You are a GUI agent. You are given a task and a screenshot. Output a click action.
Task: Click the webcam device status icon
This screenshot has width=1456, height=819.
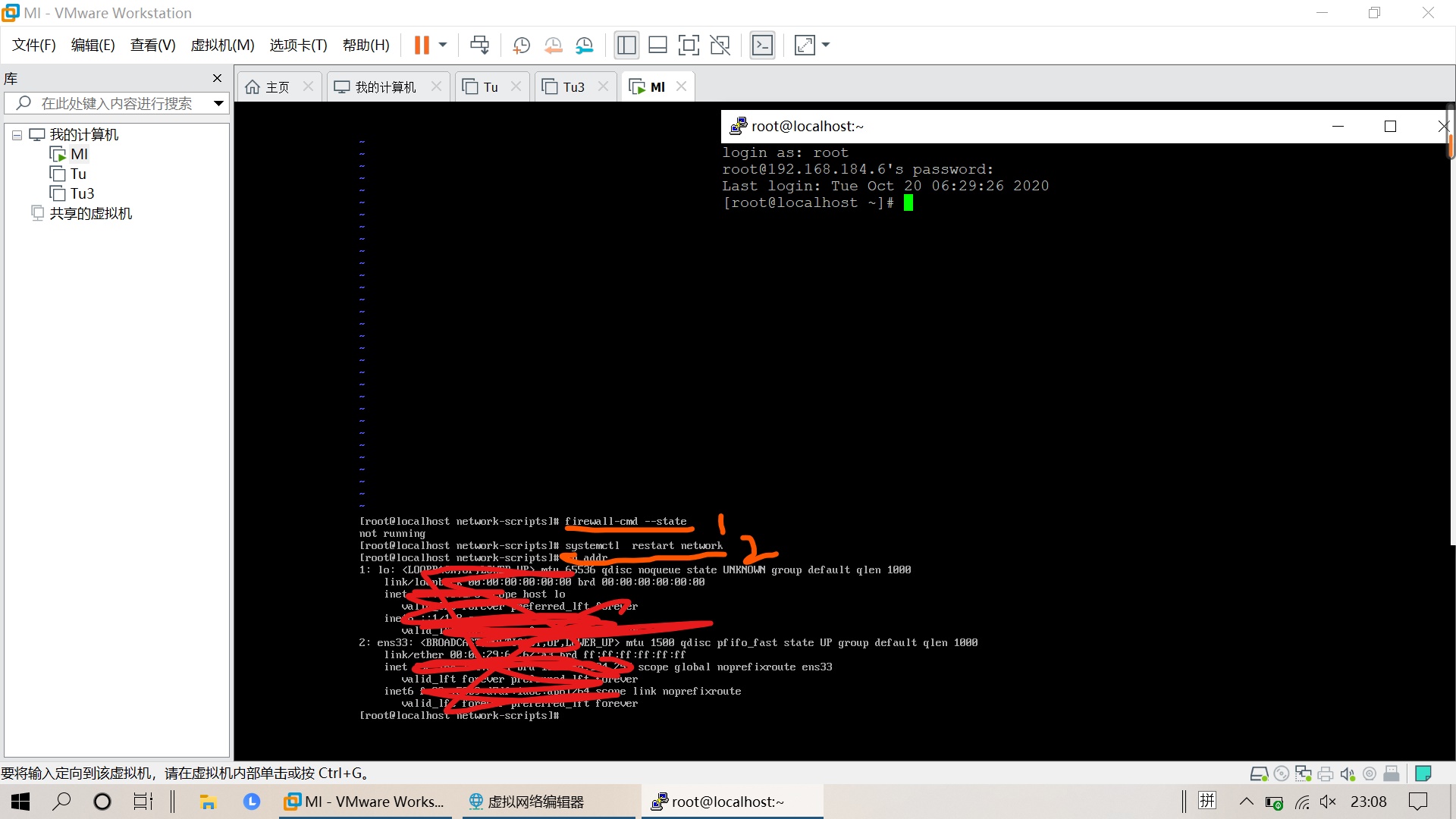pos(1370,773)
